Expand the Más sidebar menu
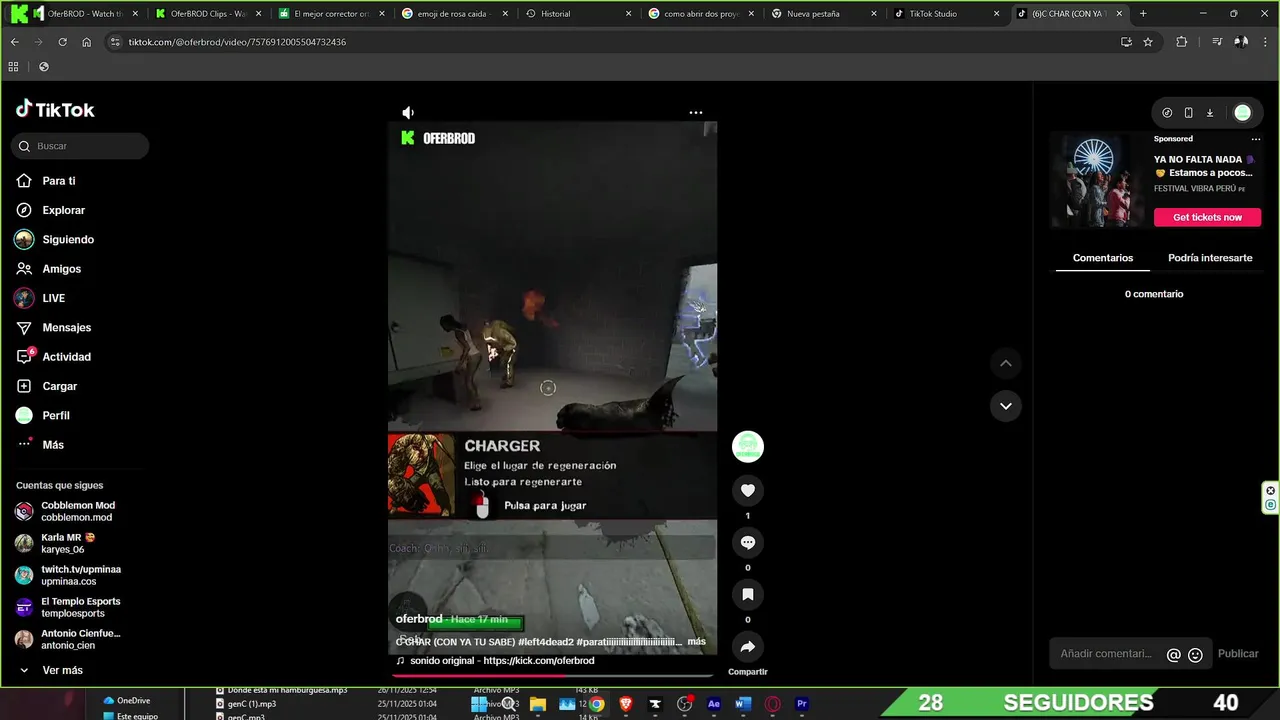The height and width of the screenshot is (720, 1280). 52,445
